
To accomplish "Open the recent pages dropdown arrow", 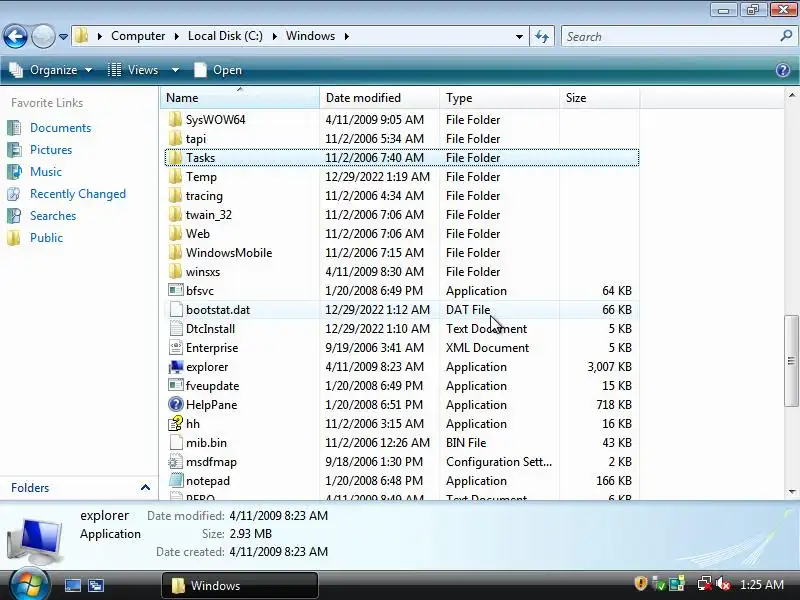I will click(x=63, y=37).
